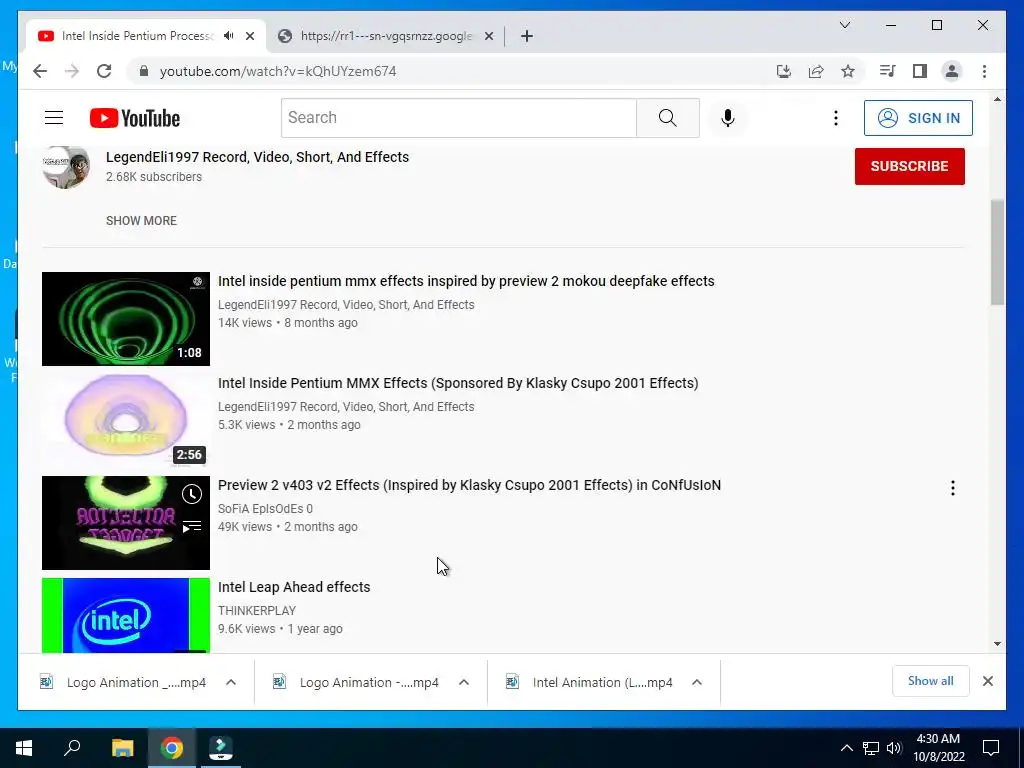Viewport: 1024px width, 768px height.
Task: View site information lock icon
Action: tap(144, 71)
